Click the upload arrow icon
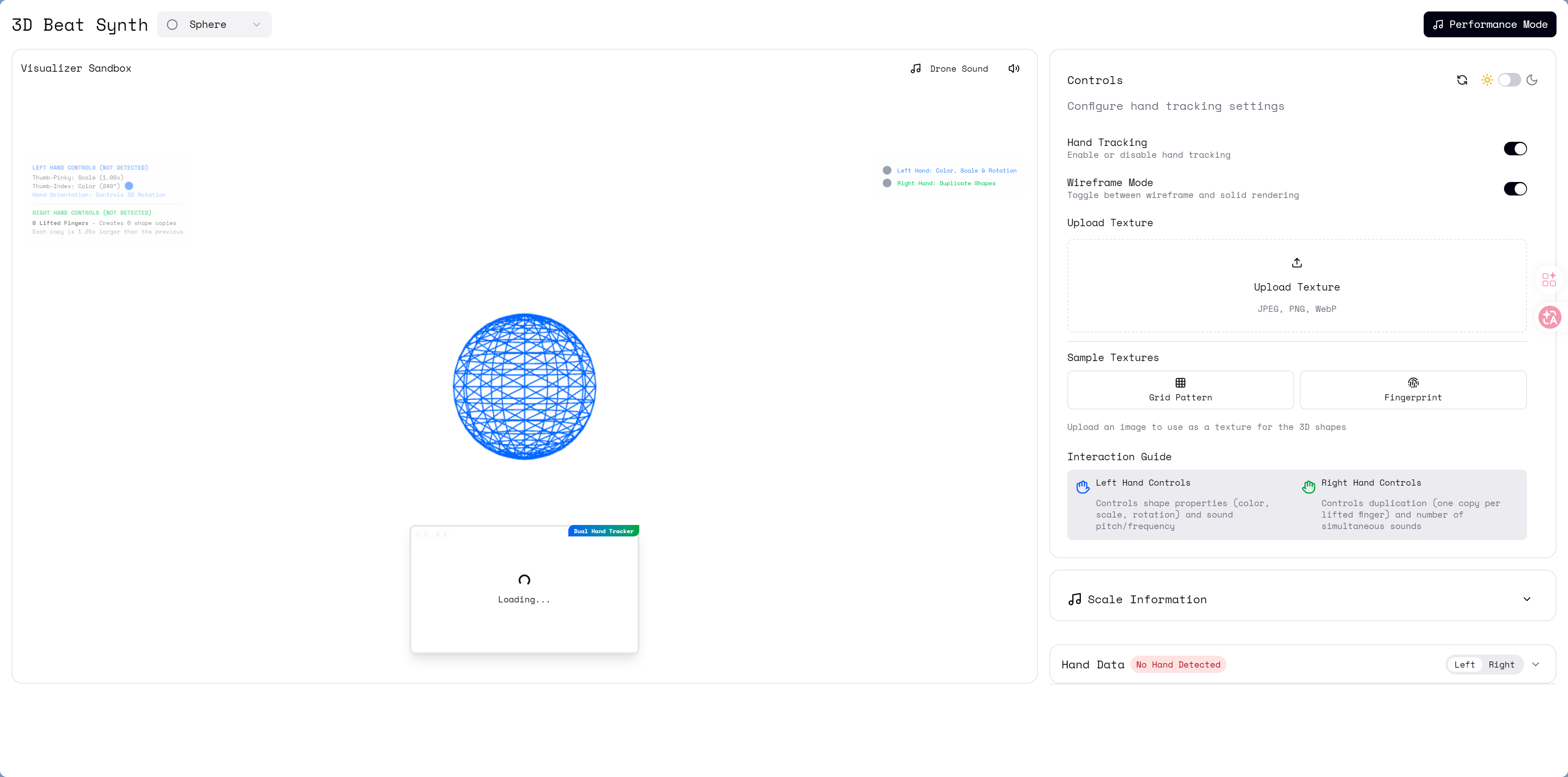Screen dimensions: 1568x777 tap(1297, 263)
